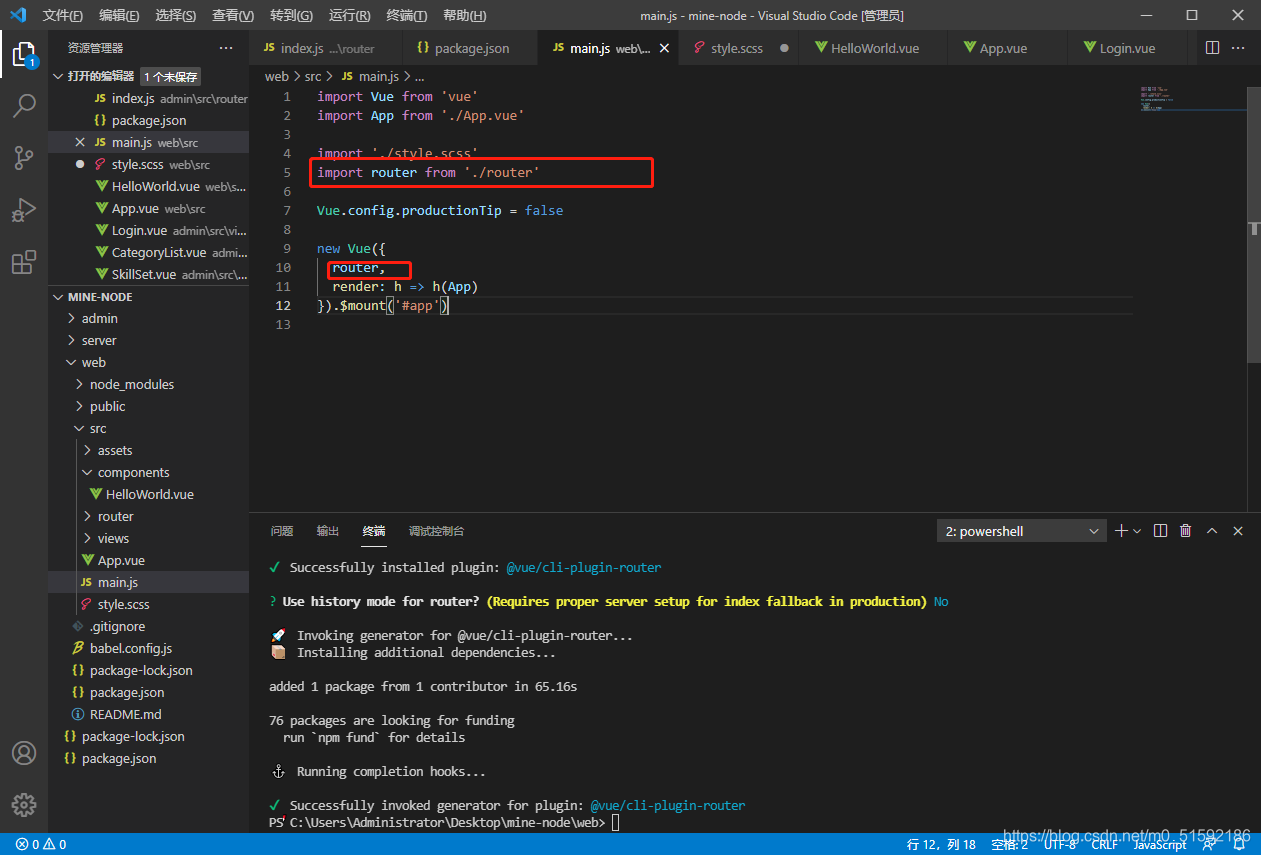1261x855 pixels.
Task: Click the Accounts icon in activity bar
Action: point(24,753)
